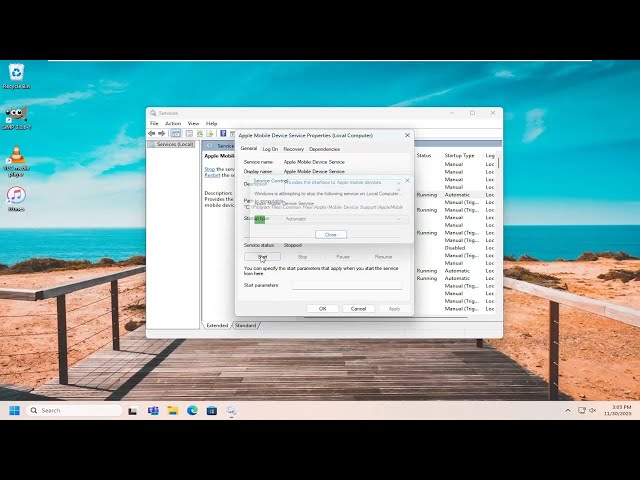Open the View menu in Services

point(193,123)
